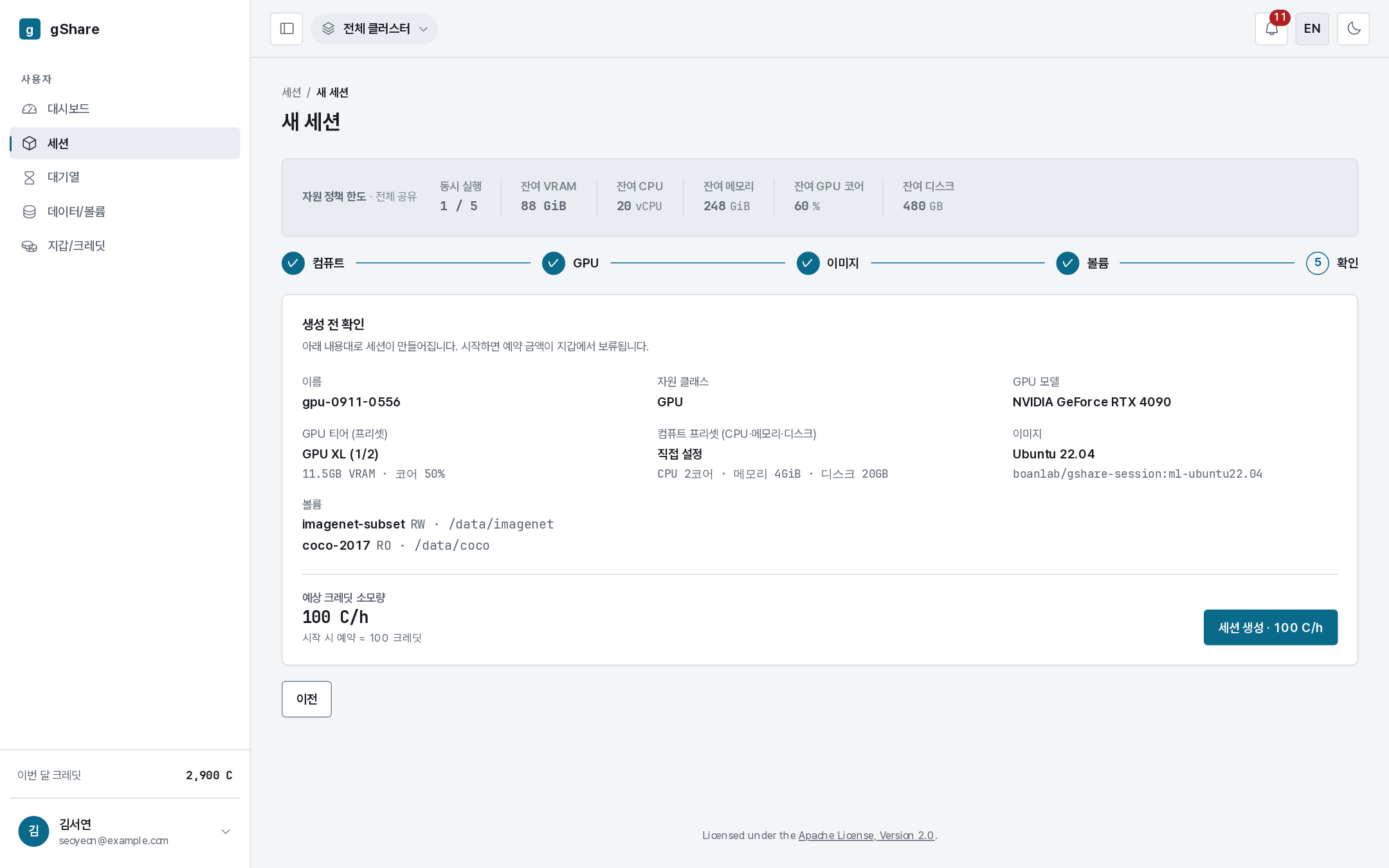Image resolution: width=1389 pixels, height=868 pixels.
Task: Click the boanlab/gshare-session:ml-ubuntu22.04 image tag
Action: tap(1138, 474)
